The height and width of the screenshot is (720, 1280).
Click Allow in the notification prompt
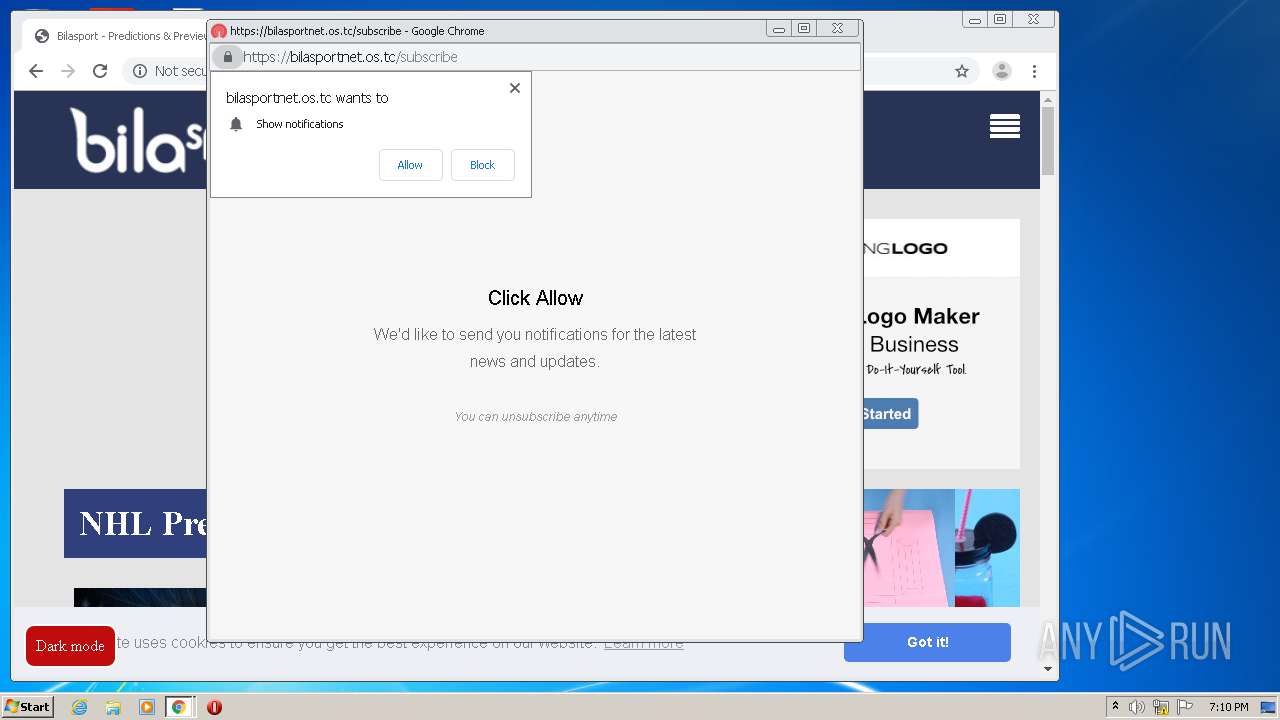pyautogui.click(x=410, y=165)
